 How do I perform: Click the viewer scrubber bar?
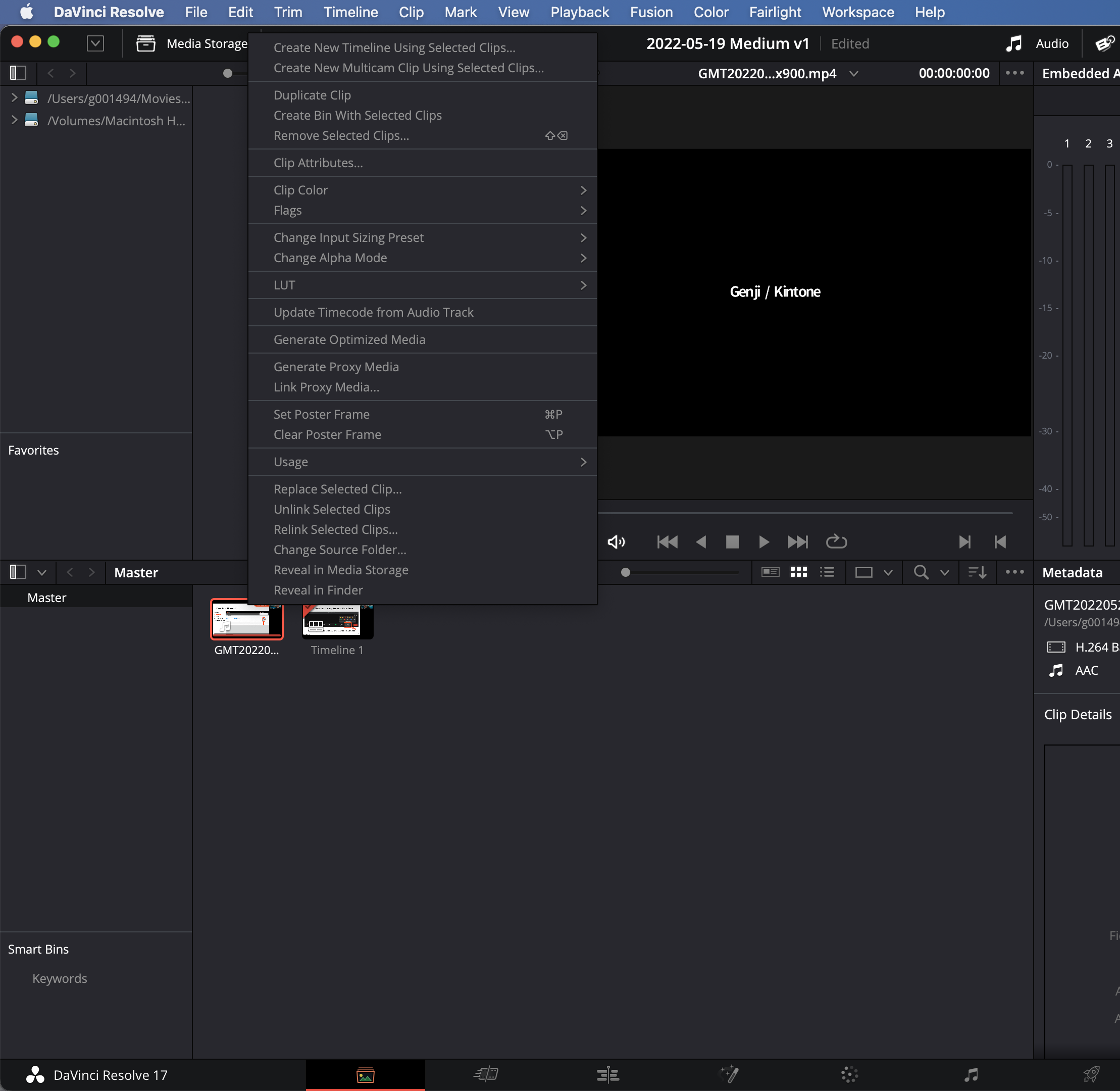tap(805, 513)
